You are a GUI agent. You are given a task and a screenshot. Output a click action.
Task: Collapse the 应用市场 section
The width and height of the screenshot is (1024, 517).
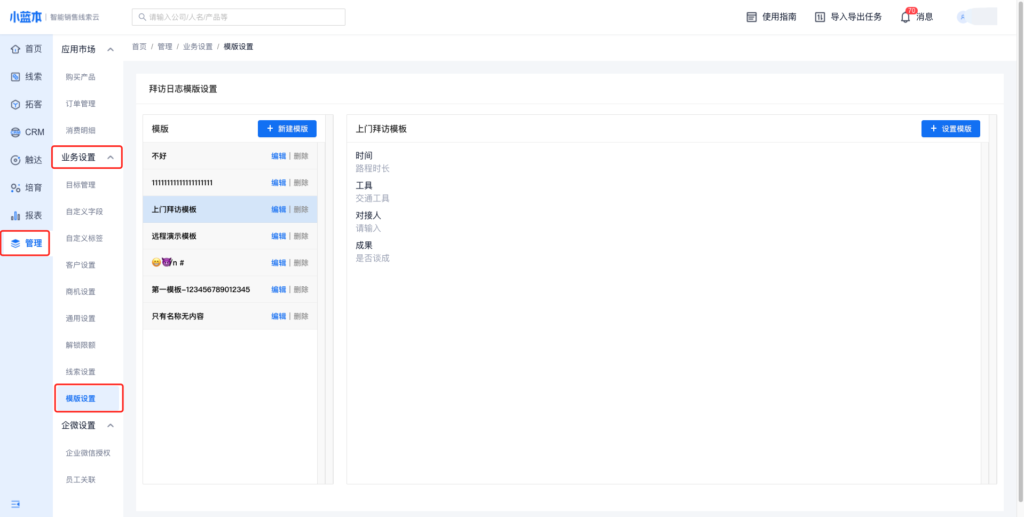(110, 49)
